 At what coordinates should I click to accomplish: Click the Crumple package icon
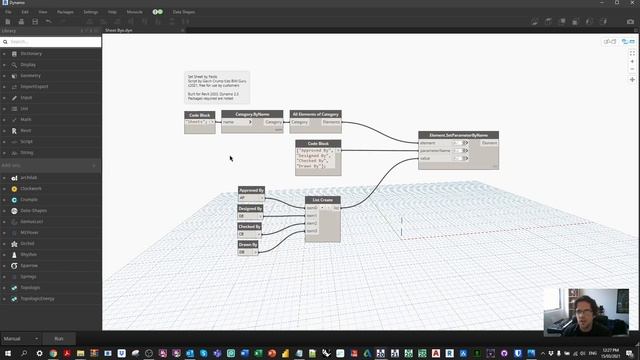pos(14,200)
